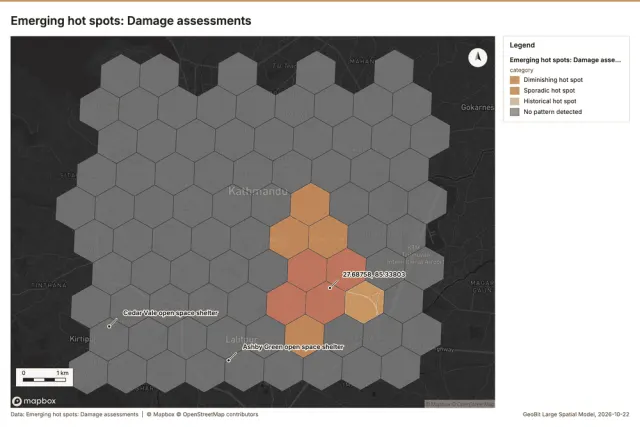This screenshot has width=640, height=427.
Task: Click the Lalitpur city label
Action: coord(241,340)
